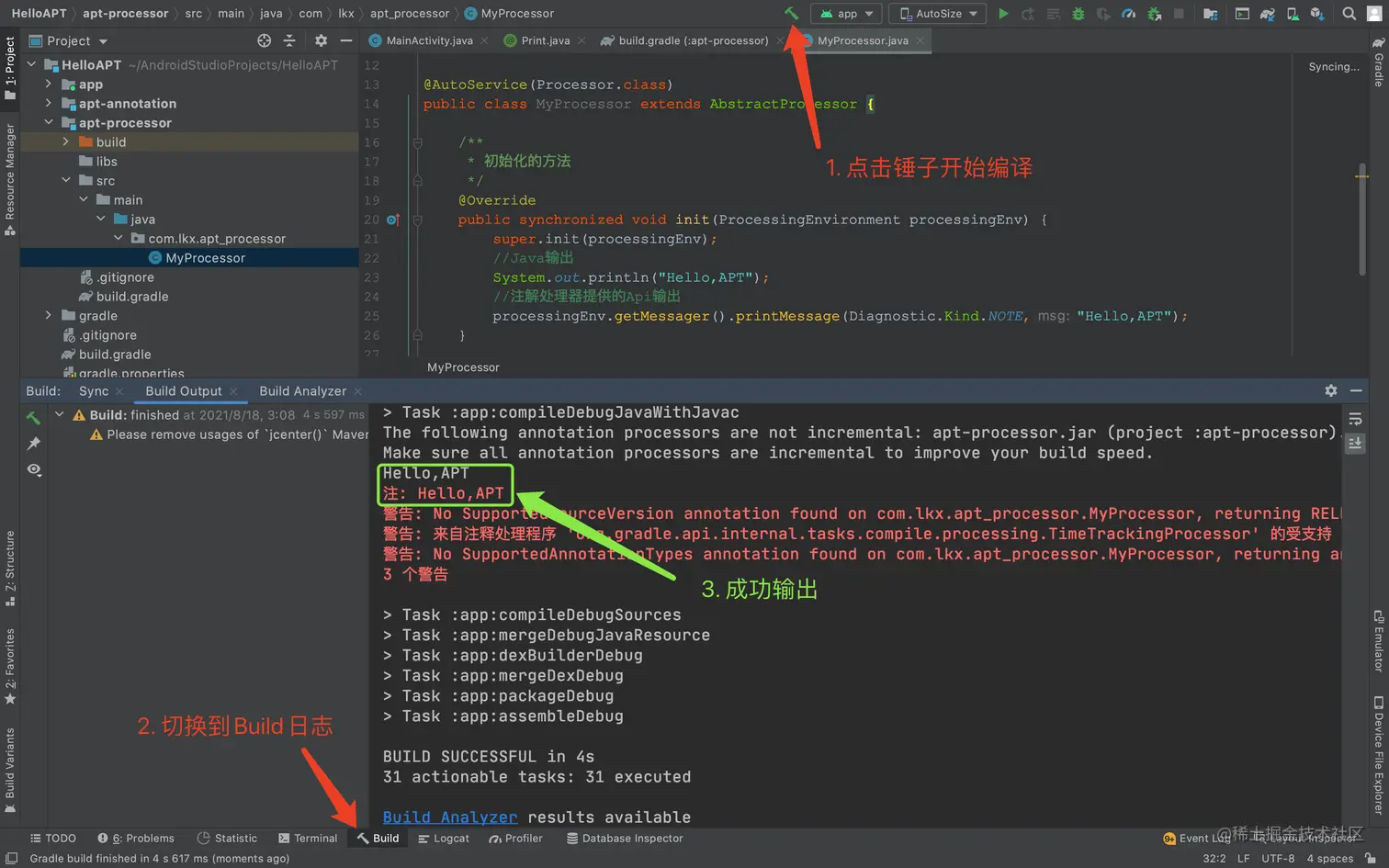Click the hammer rebuild icon in the Build panel
This screenshot has width=1389, height=868.
34,418
